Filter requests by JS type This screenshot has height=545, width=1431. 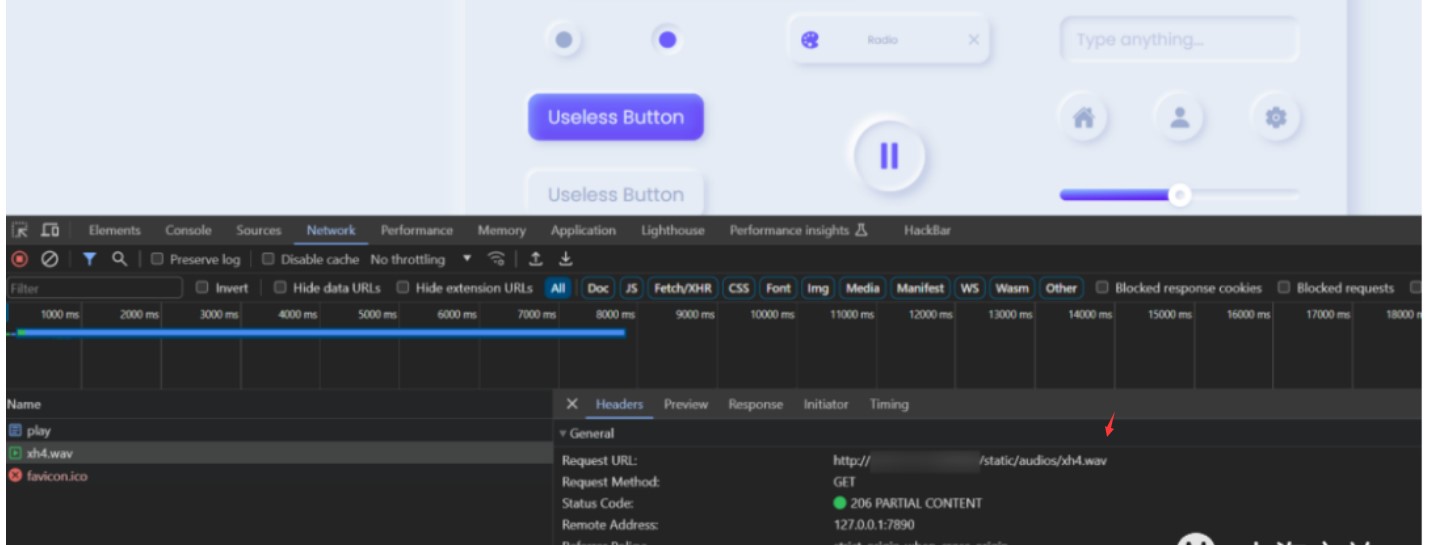pos(631,288)
